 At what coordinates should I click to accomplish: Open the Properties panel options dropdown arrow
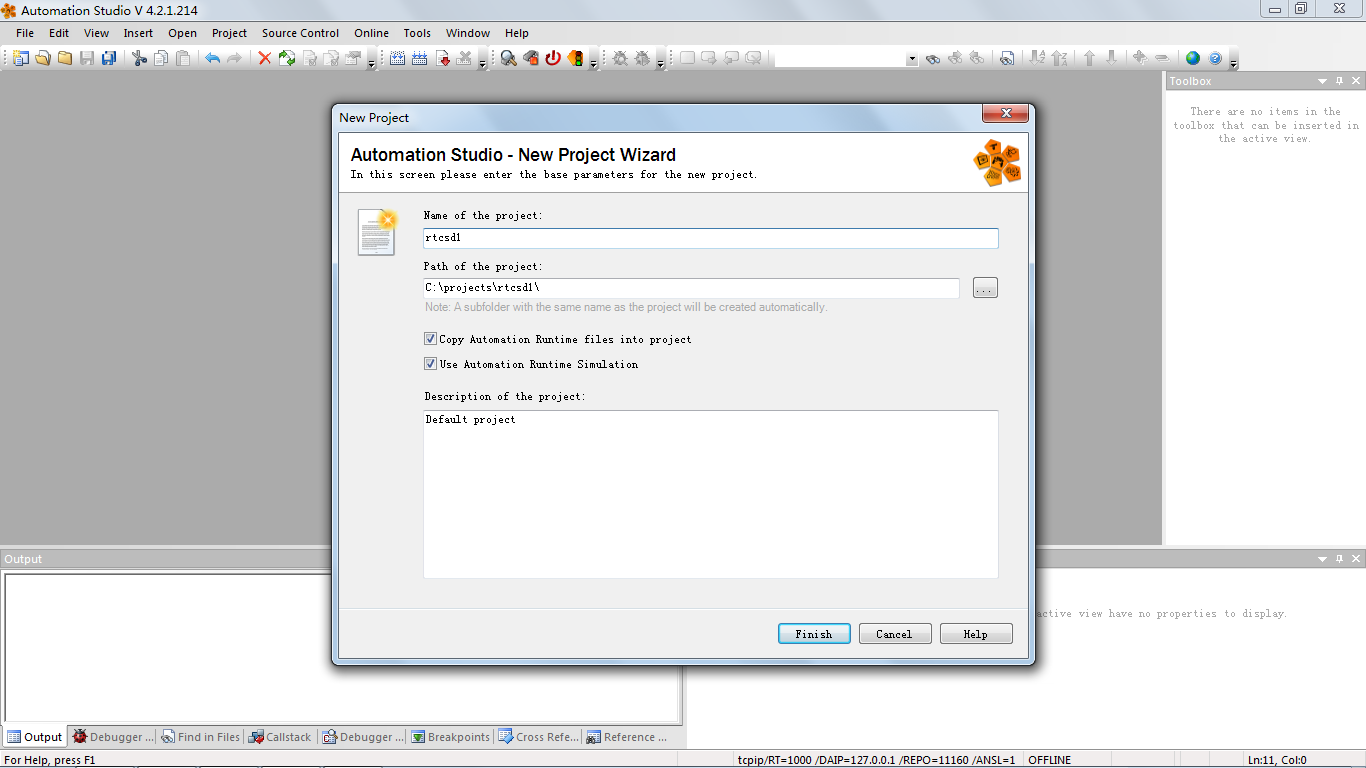1323,559
